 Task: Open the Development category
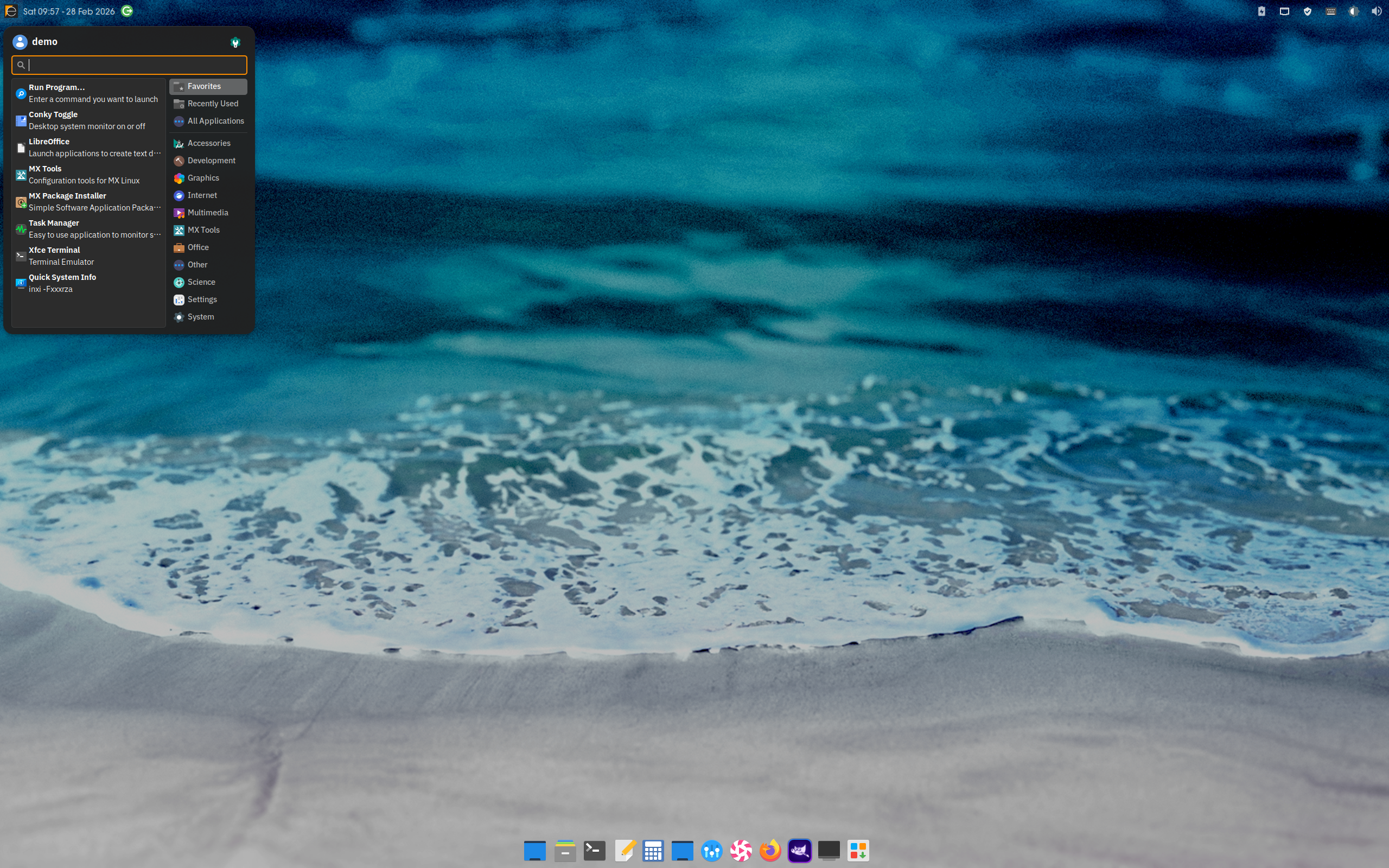pyautogui.click(x=208, y=160)
